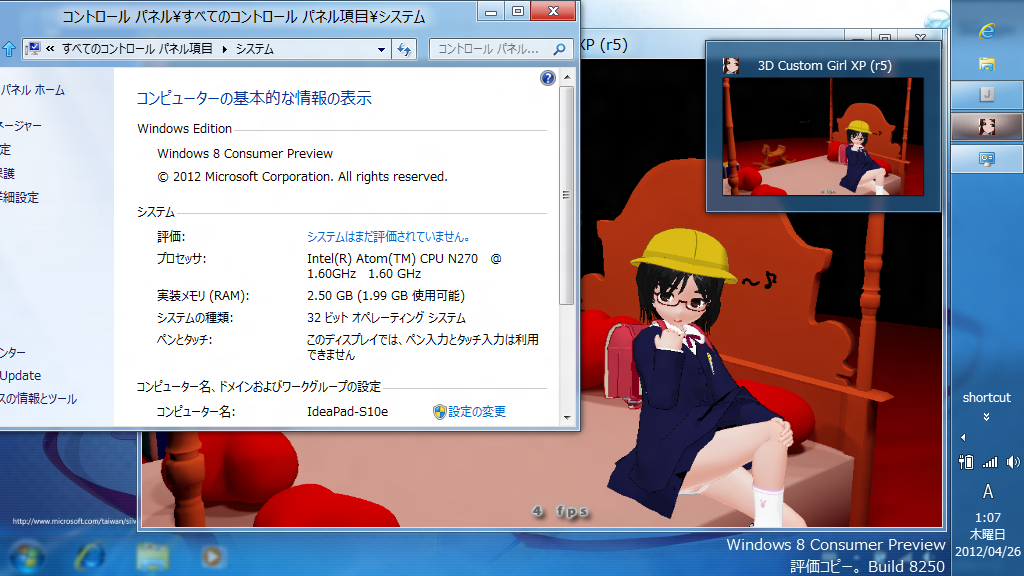1024x576 pixels.
Task: Show hidden notification area icons
Action: 963,438
